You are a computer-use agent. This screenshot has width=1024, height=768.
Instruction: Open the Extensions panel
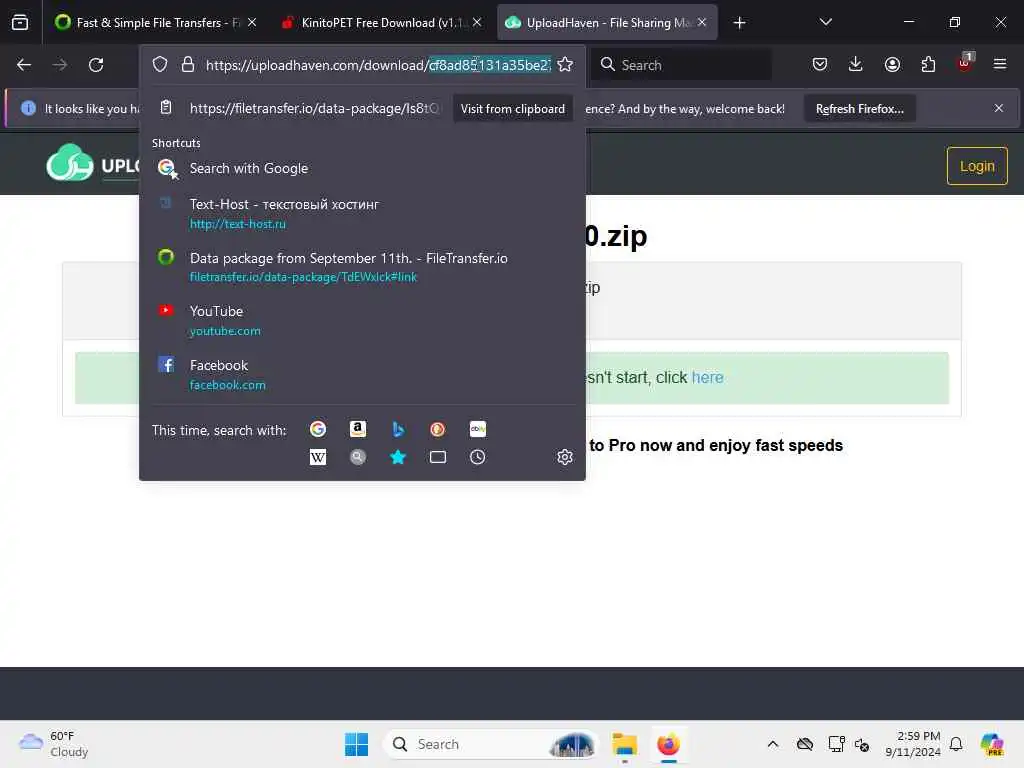click(x=928, y=65)
